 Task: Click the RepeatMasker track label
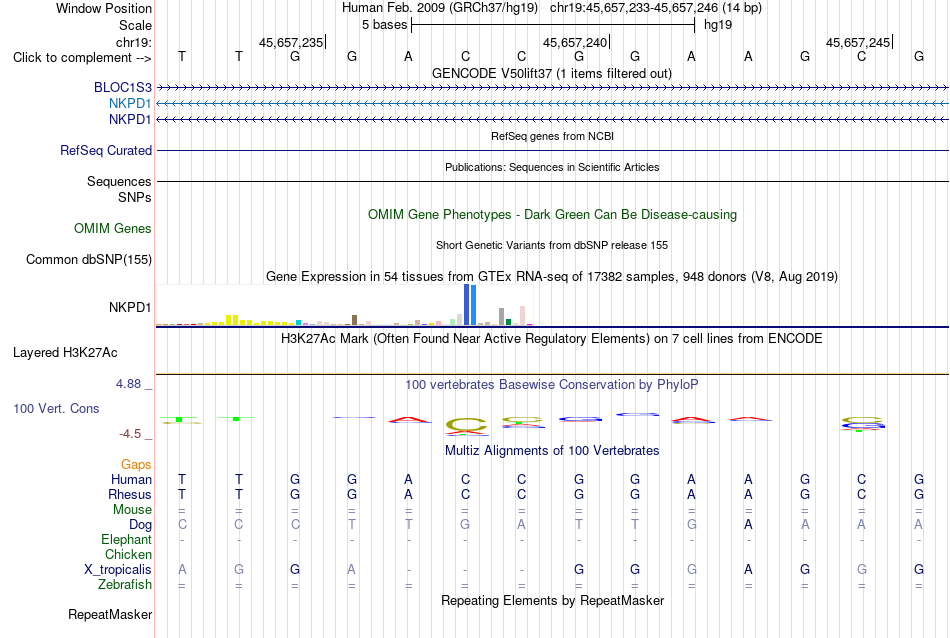[x=110, y=614]
